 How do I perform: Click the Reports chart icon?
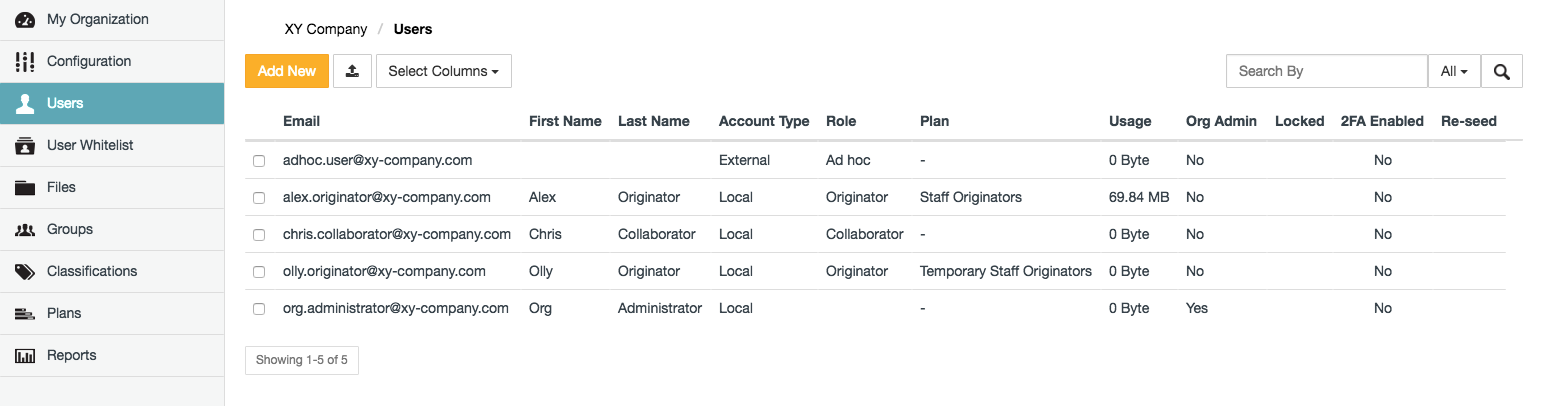25,355
